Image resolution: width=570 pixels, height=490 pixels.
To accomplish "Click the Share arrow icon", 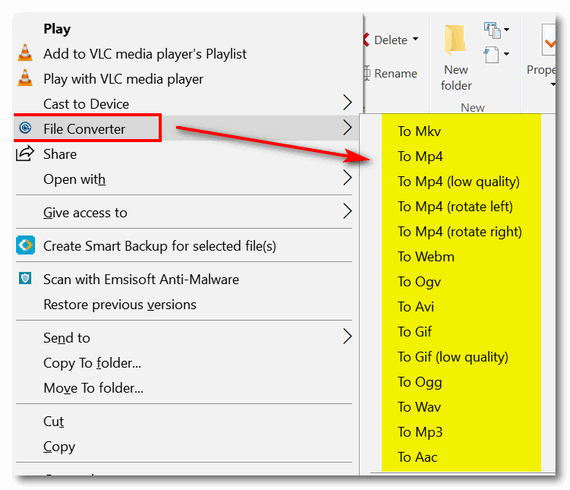I will tap(25, 153).
